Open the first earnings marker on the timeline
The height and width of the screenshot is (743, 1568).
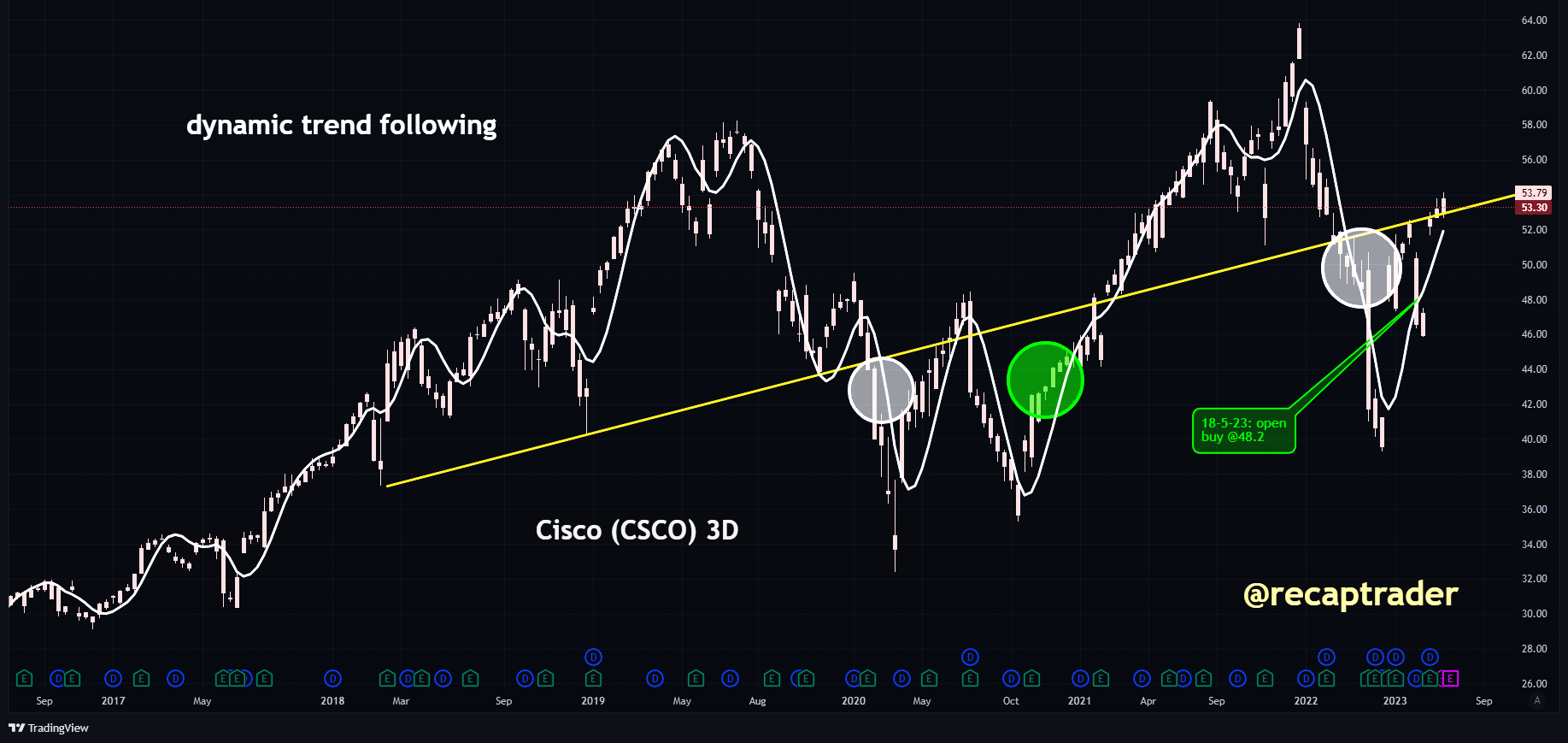tap(24, 679)
